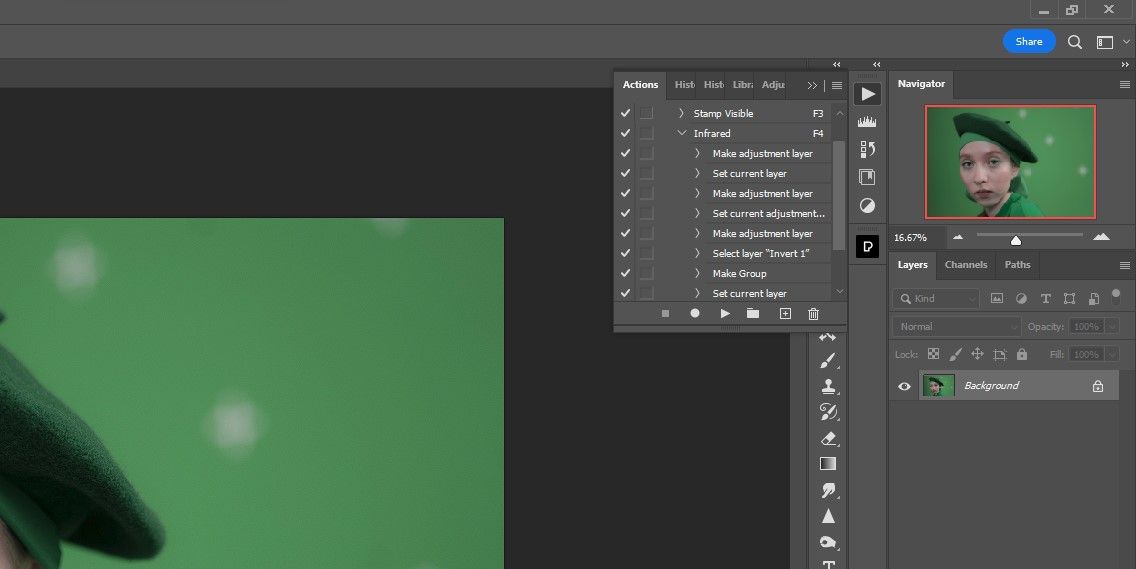1136x569 pixels.
Task: Select the Clone Stamp tool
Action: pyautogui.click(x=828, y=386)
